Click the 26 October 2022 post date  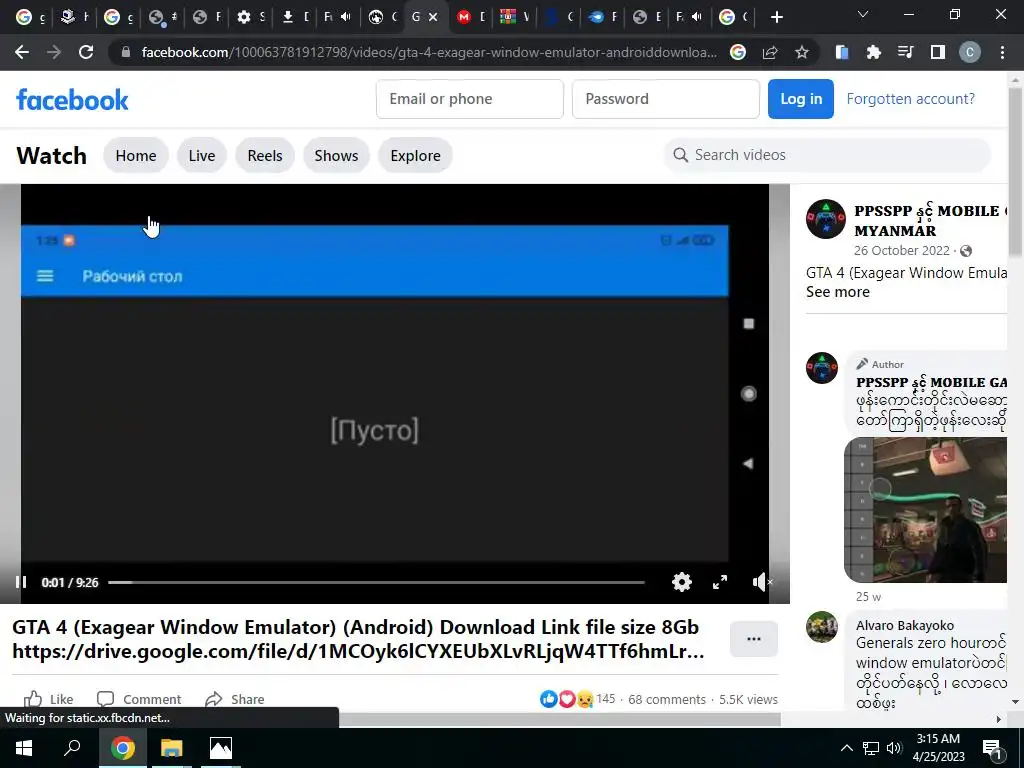[x=902, y=251]
